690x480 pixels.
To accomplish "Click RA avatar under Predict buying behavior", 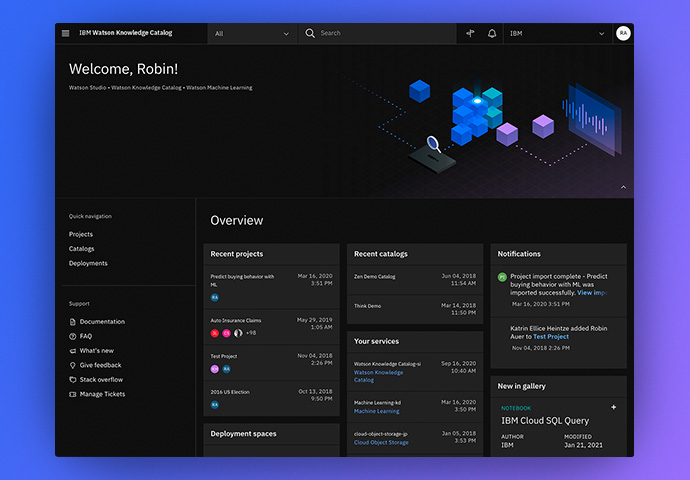I will coord(215,297).
